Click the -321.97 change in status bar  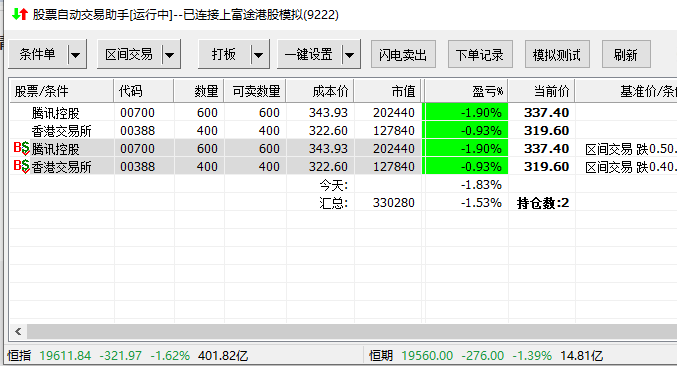tap(120, 356)
